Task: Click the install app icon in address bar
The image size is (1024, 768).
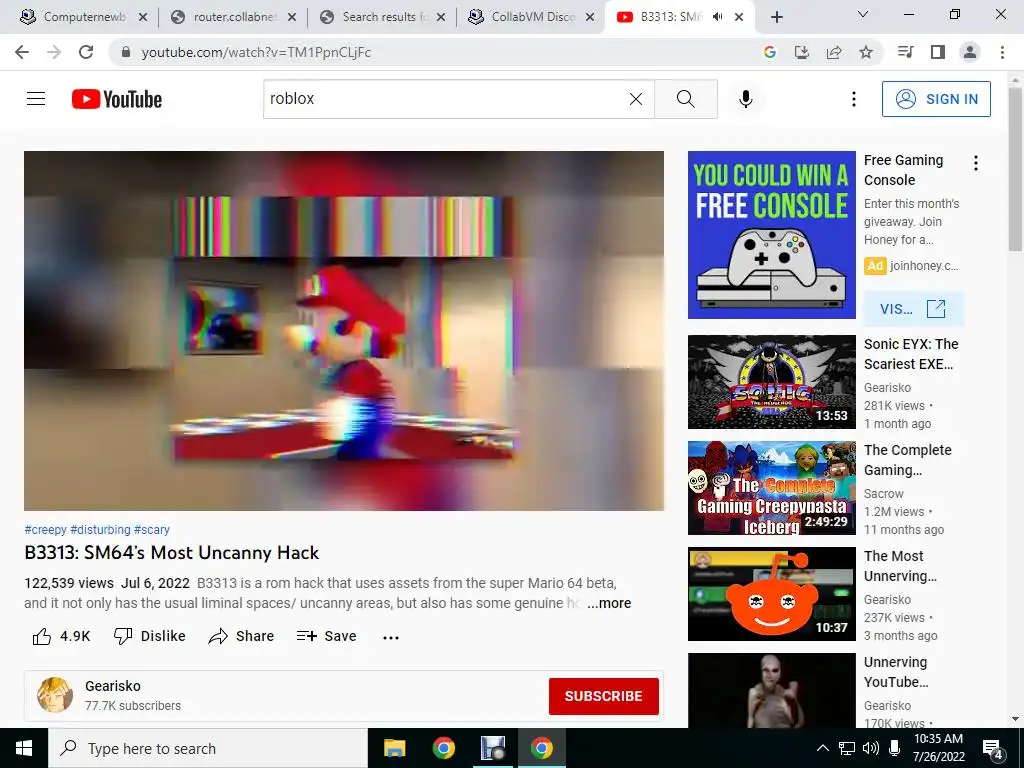Action: point(802,52)
